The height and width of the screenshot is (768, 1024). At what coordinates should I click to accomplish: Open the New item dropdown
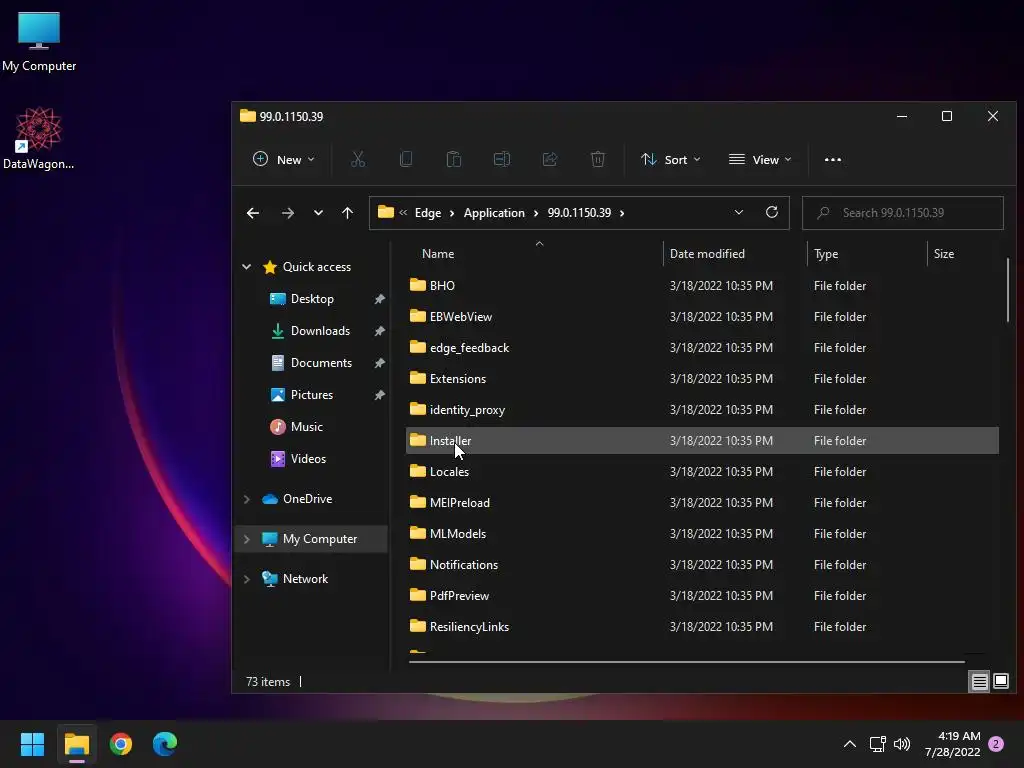[283, 159]
